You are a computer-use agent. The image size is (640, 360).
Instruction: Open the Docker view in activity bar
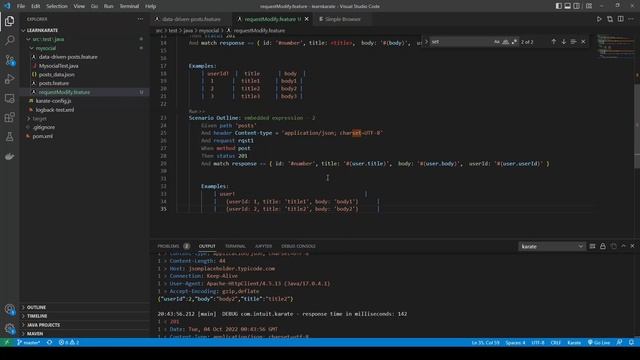tap(9, 156)
